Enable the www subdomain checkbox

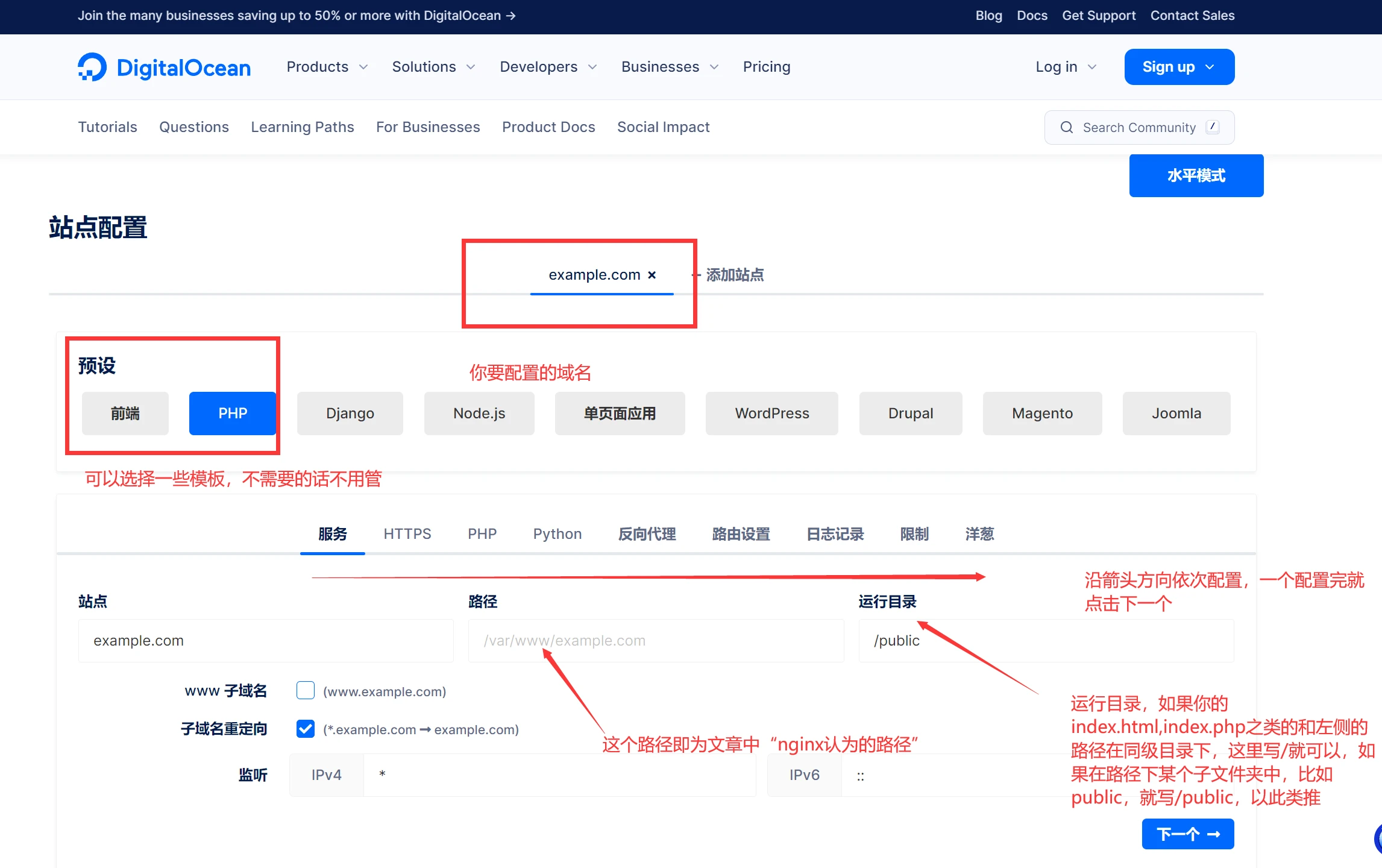pos(305,690)
